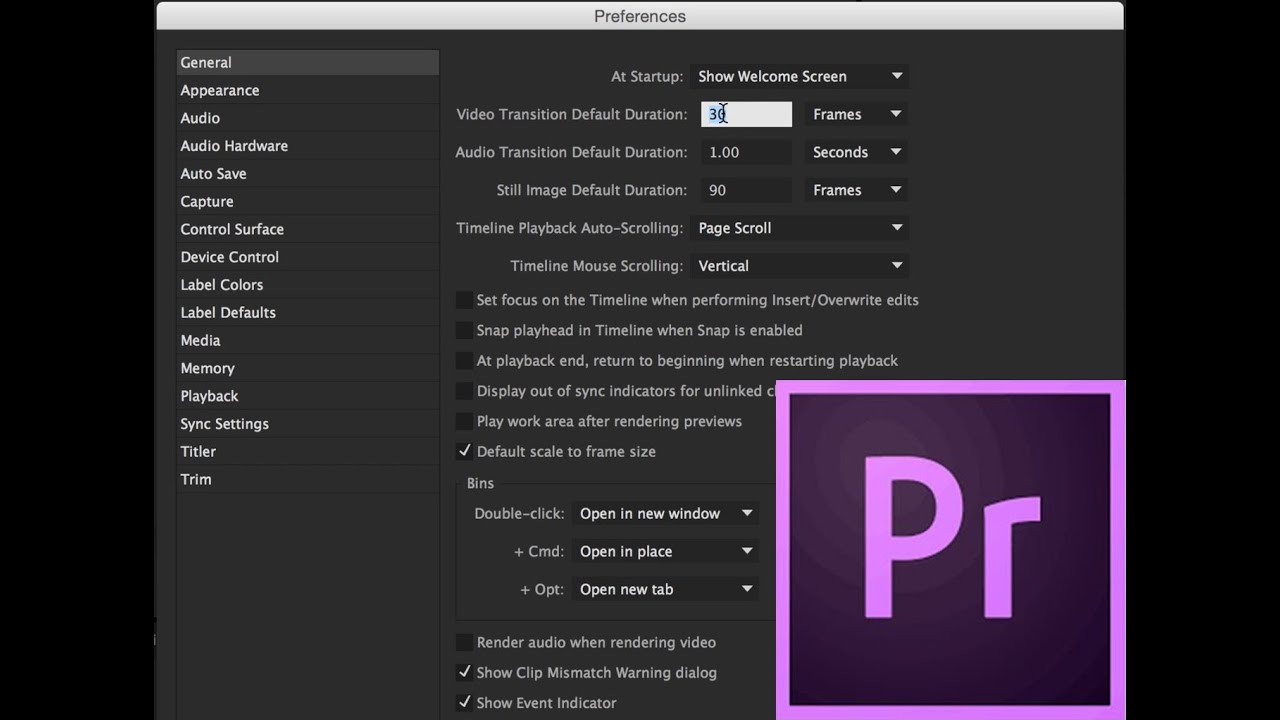Open the Bins + Cmd dropdown
The height and width of the screenshot is (720, 1280).
pyautogui.click(x=665, y=551)
